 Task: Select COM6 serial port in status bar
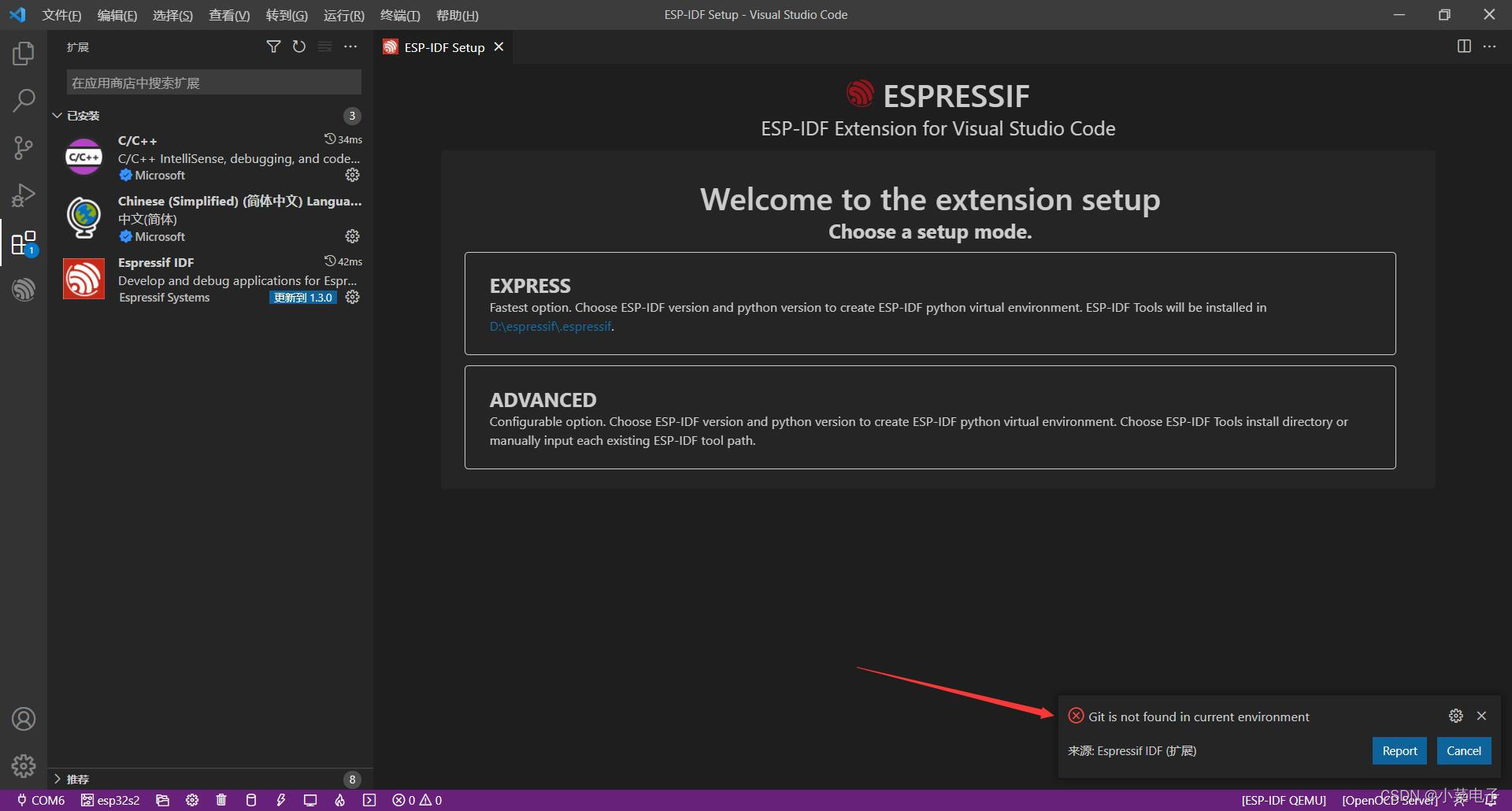[x=41, y=800]
